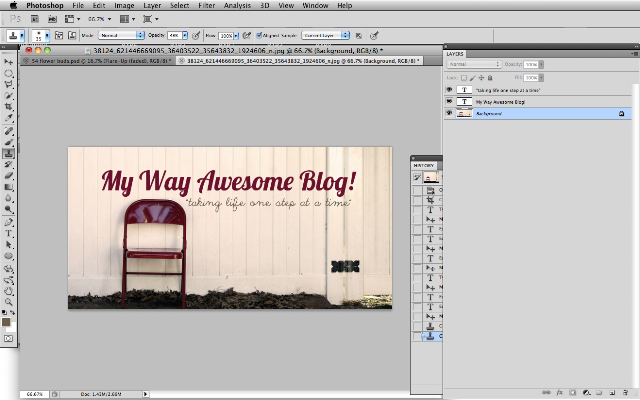This screenshot has height=400, width=640.
Task: Click Add layer style fx icon
Action: coord(560,393)
